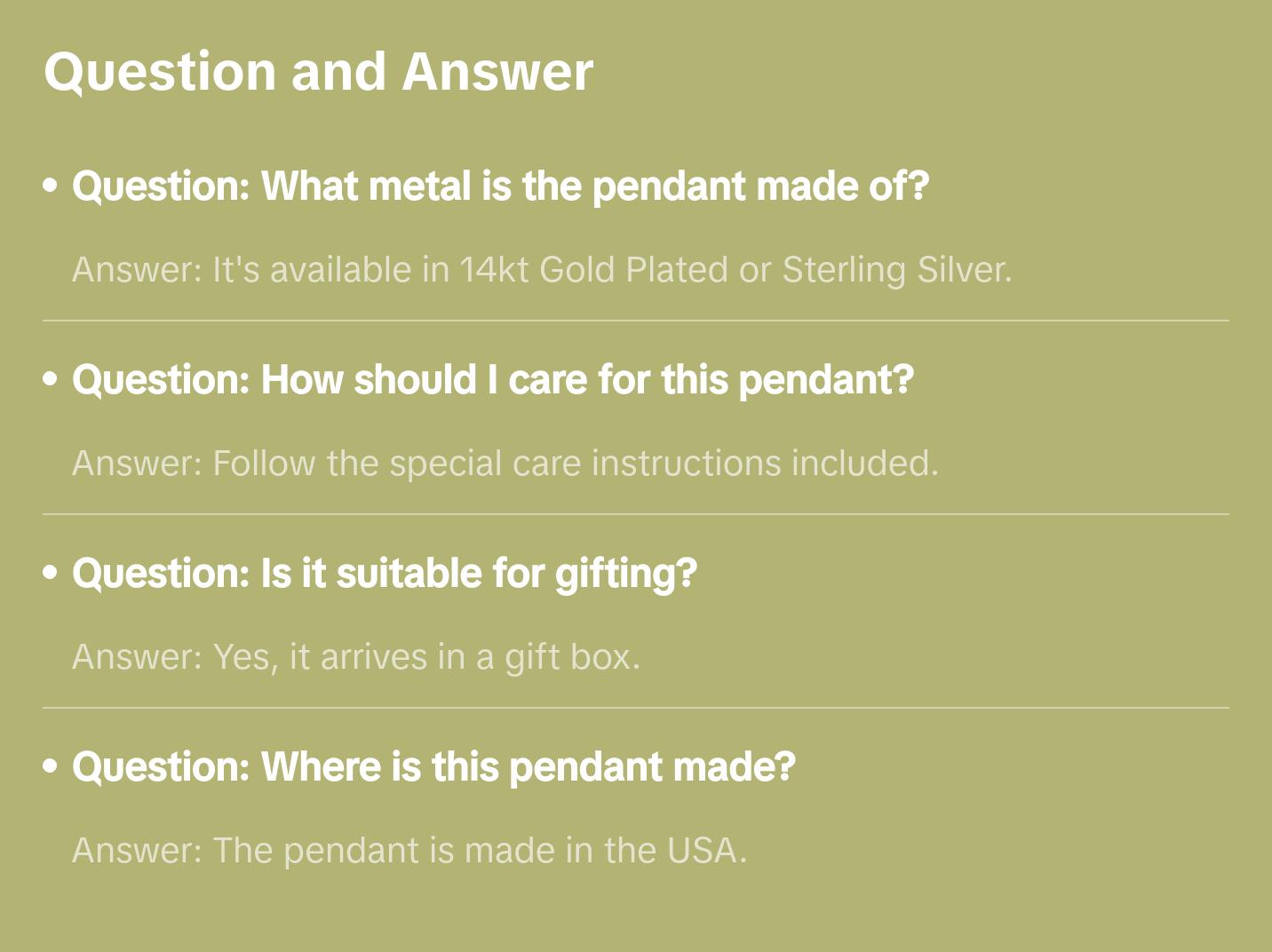The image size is (1272, 952).
Task: Click the bullet beside the pendant care question
Action: point(51,379)
